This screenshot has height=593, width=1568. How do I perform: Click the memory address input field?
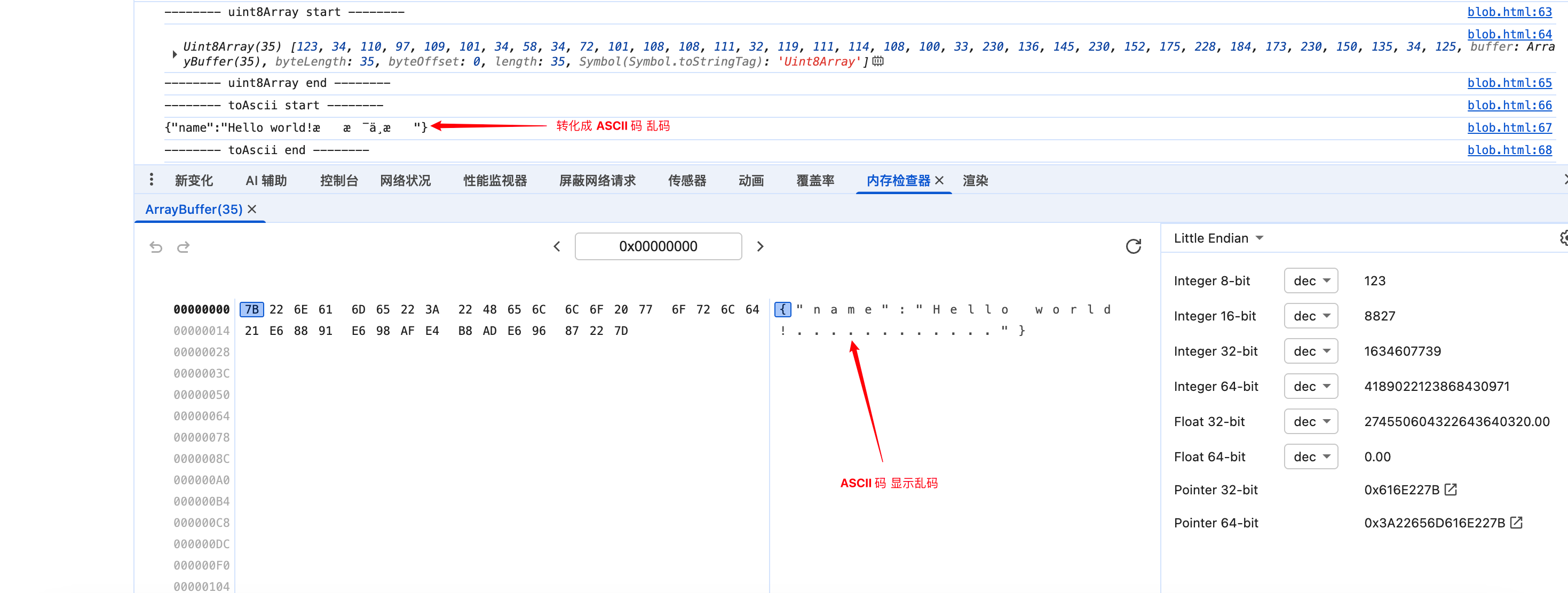pyautogui.click(x=658, y=246)
